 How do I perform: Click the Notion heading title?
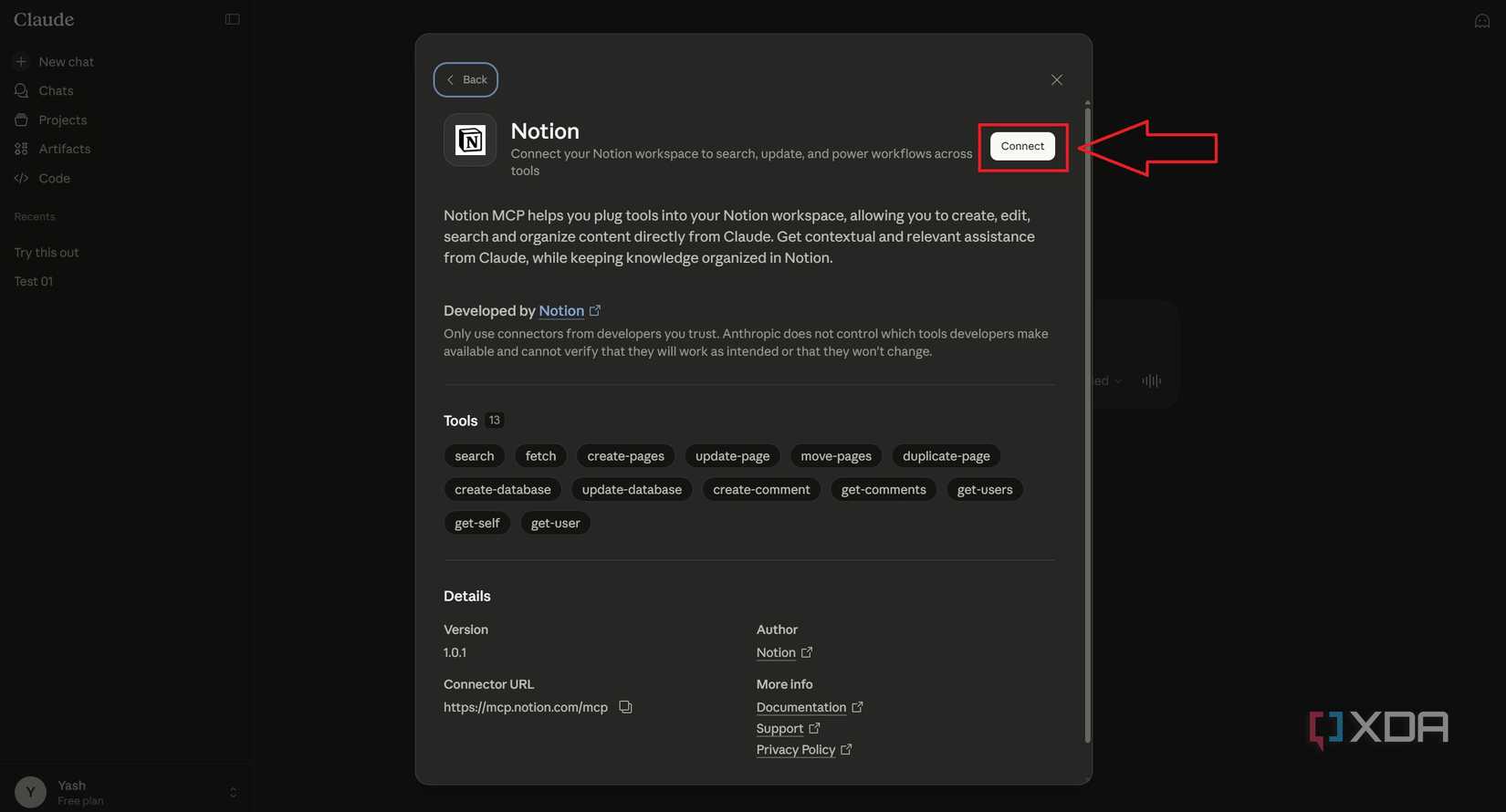pyautogui.click(x=545, y=130)
